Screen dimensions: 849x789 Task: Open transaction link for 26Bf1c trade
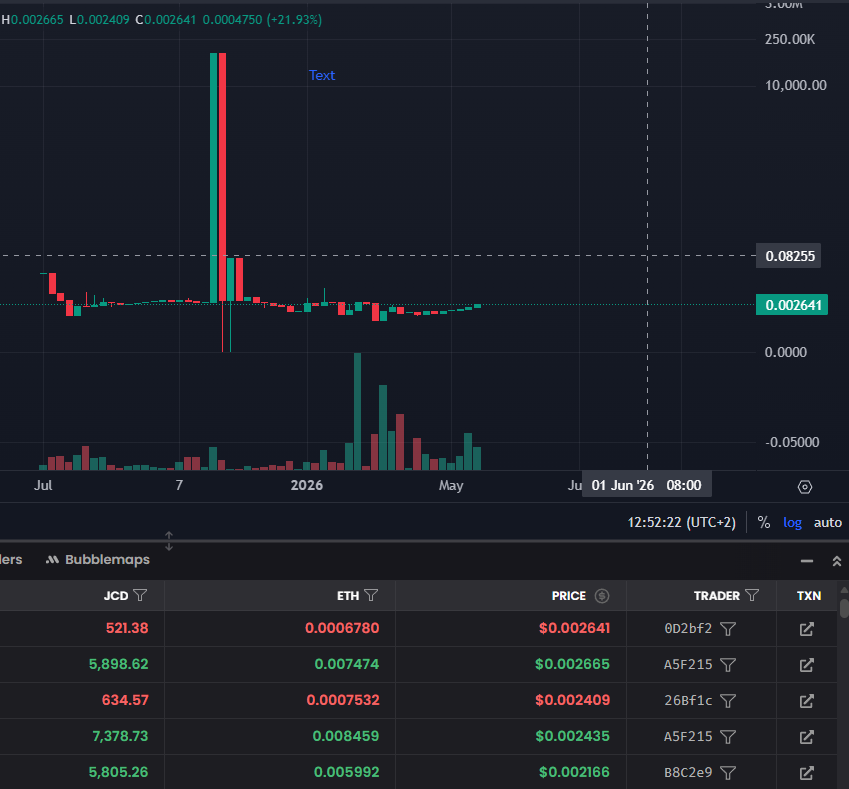click(x=807, y=701)
